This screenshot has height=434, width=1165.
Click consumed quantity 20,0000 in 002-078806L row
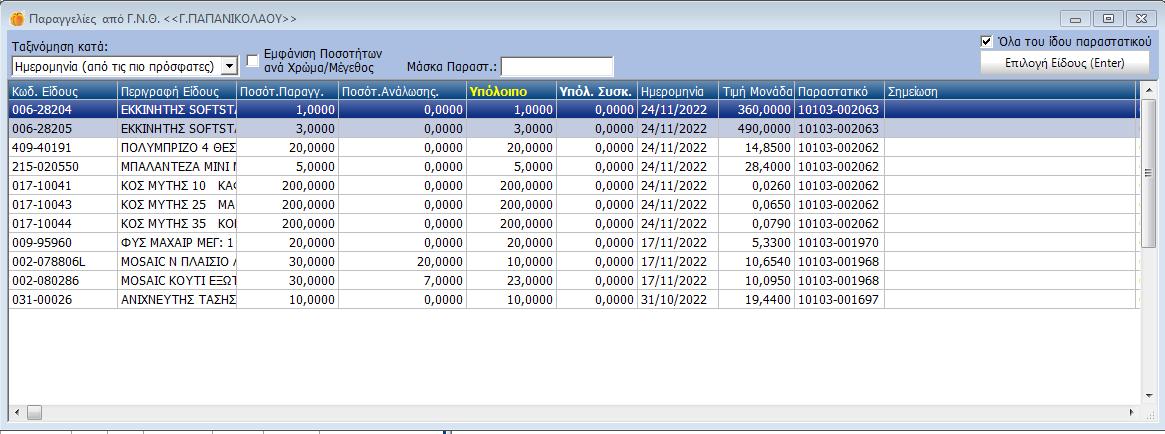(440, 262)
